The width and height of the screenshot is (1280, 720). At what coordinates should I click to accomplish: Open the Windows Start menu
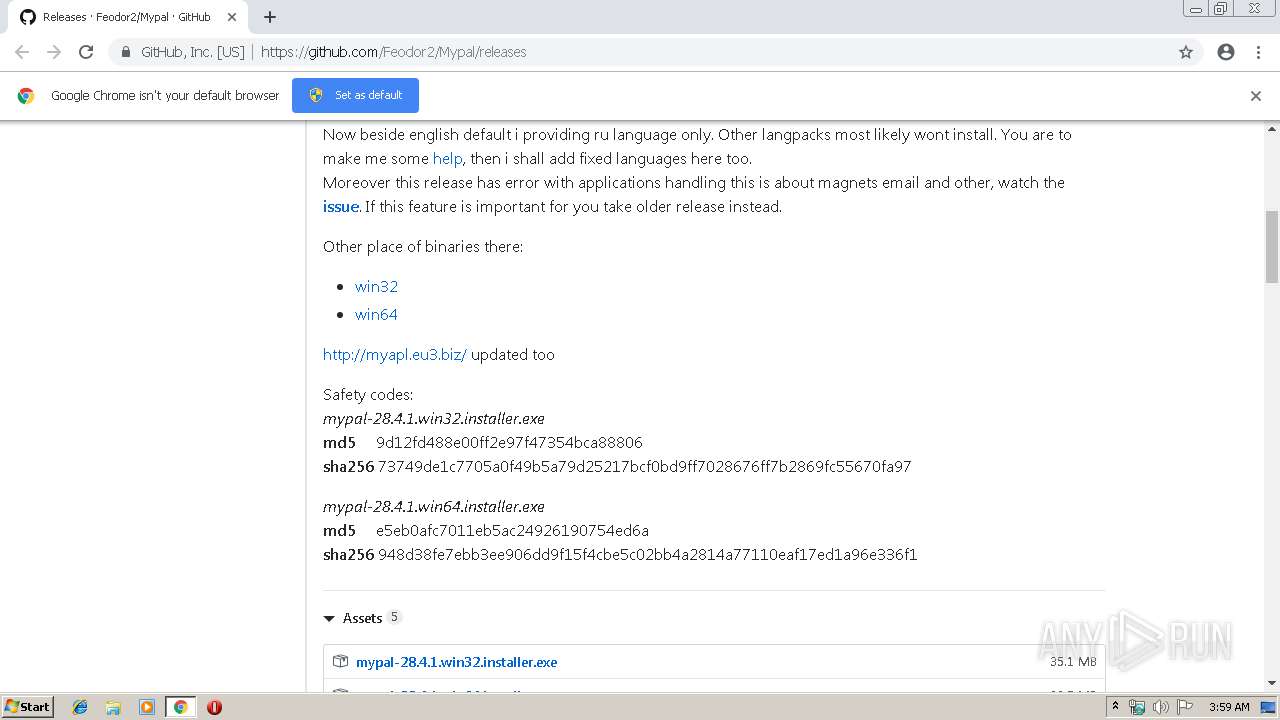click(x=27, y=706)
